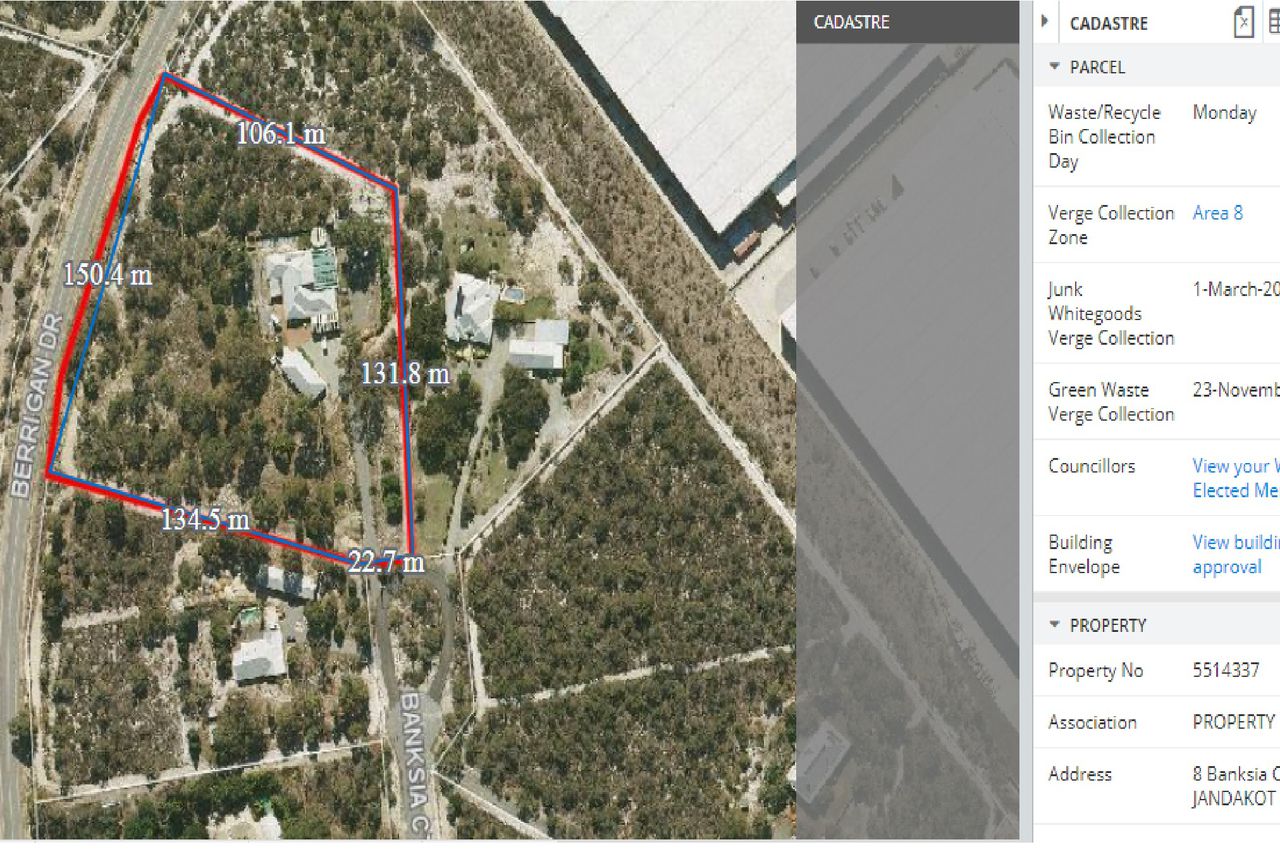Expand the CADASTRE panel header
Viewport: 1280px width, 854px height.
1109,23
